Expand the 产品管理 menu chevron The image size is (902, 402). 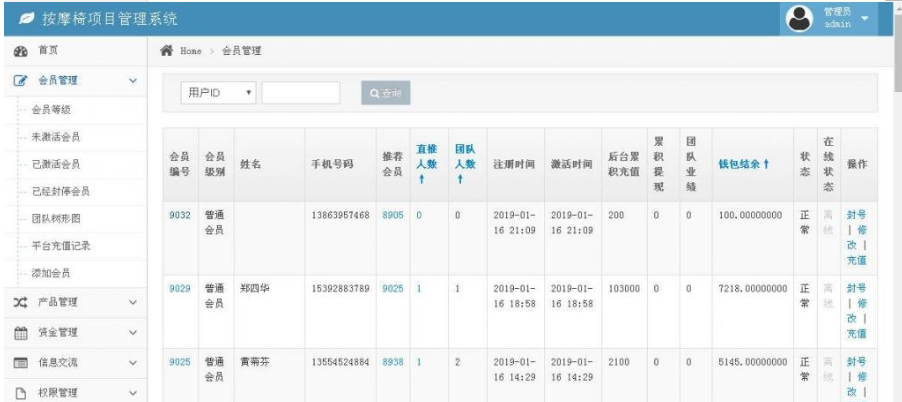coord(133,302)
